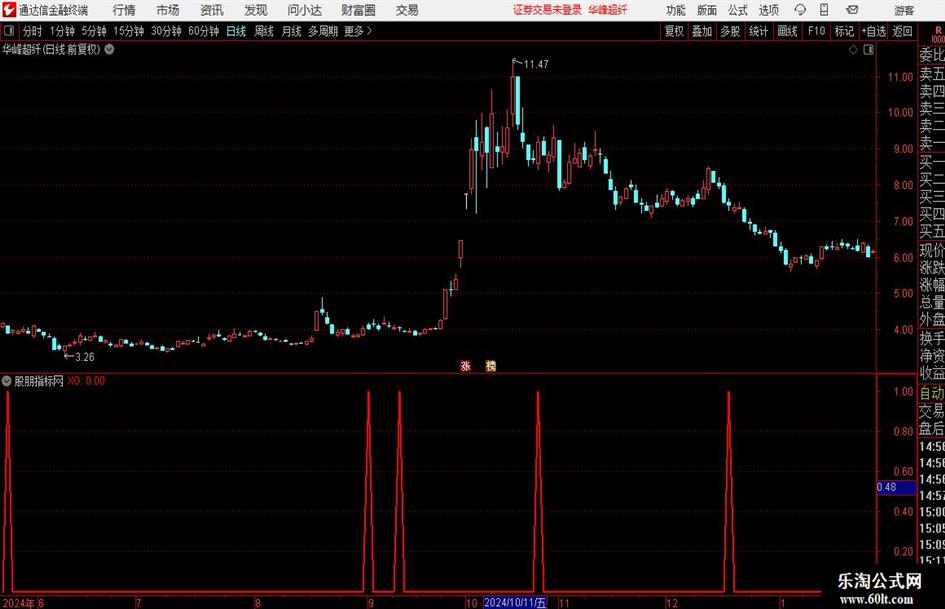Click the 涨 marker icon on the chart
This screenshot has height=609, width=945.
pyautogui.click(x=465, y=365)
